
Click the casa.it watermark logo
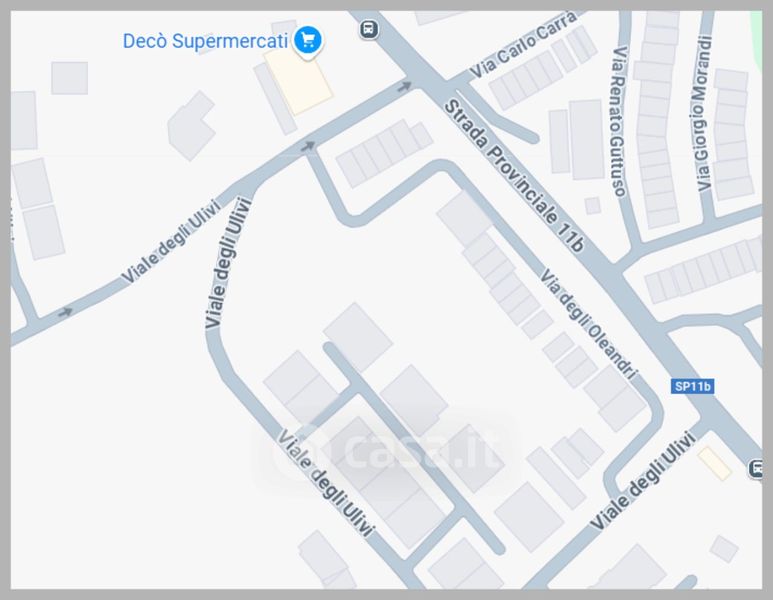pyautogui.click(x=386, y=451)
